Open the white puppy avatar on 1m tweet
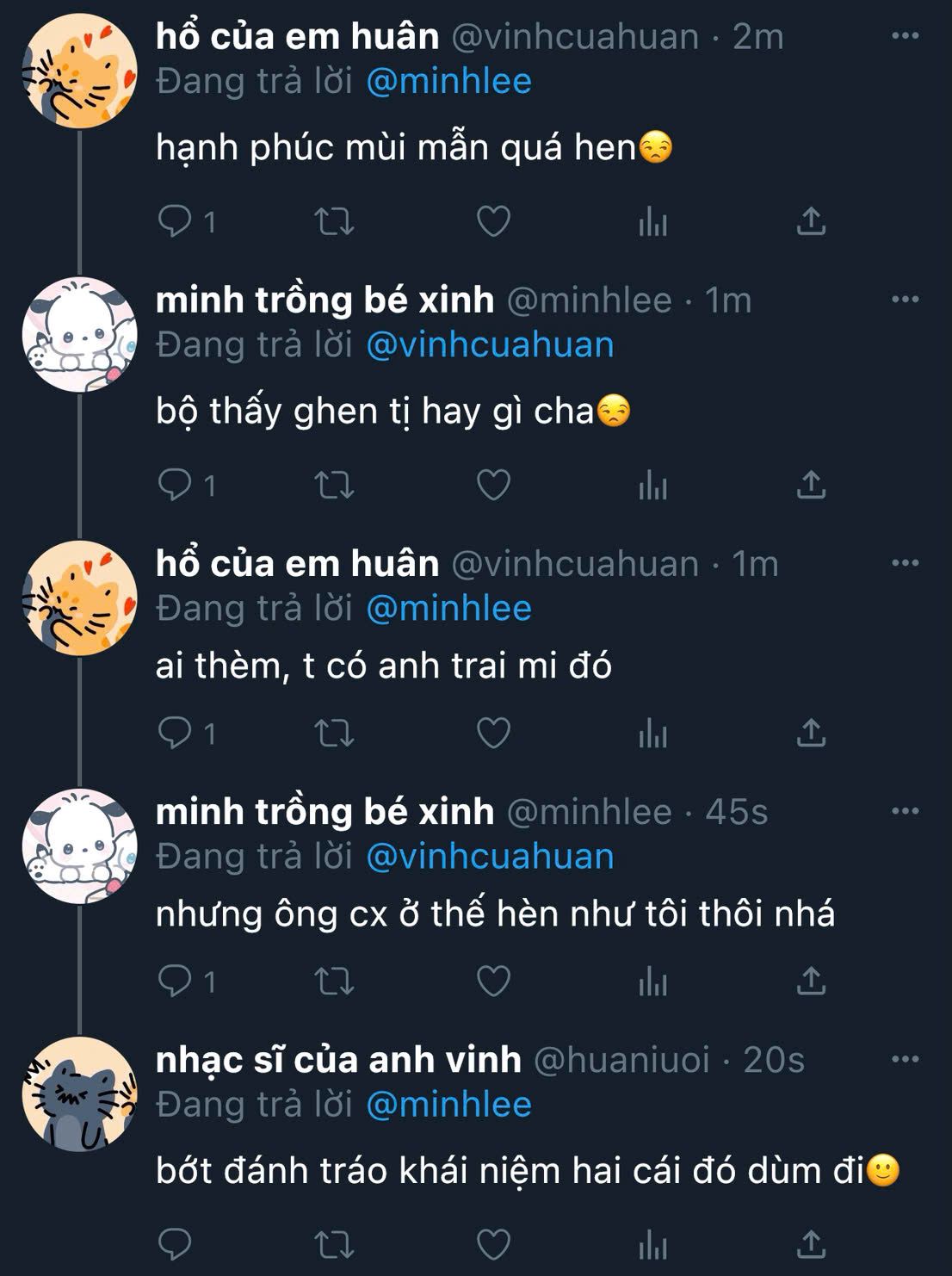The width and height of the screenshot is (952, 1276). pyautogui.click(x=79, y=334)
